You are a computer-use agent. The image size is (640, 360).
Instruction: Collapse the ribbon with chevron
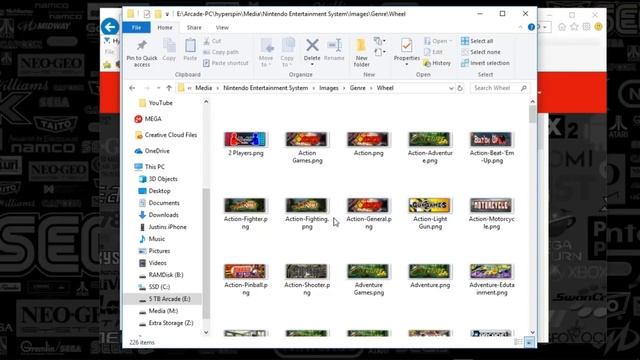coord(520,27)
